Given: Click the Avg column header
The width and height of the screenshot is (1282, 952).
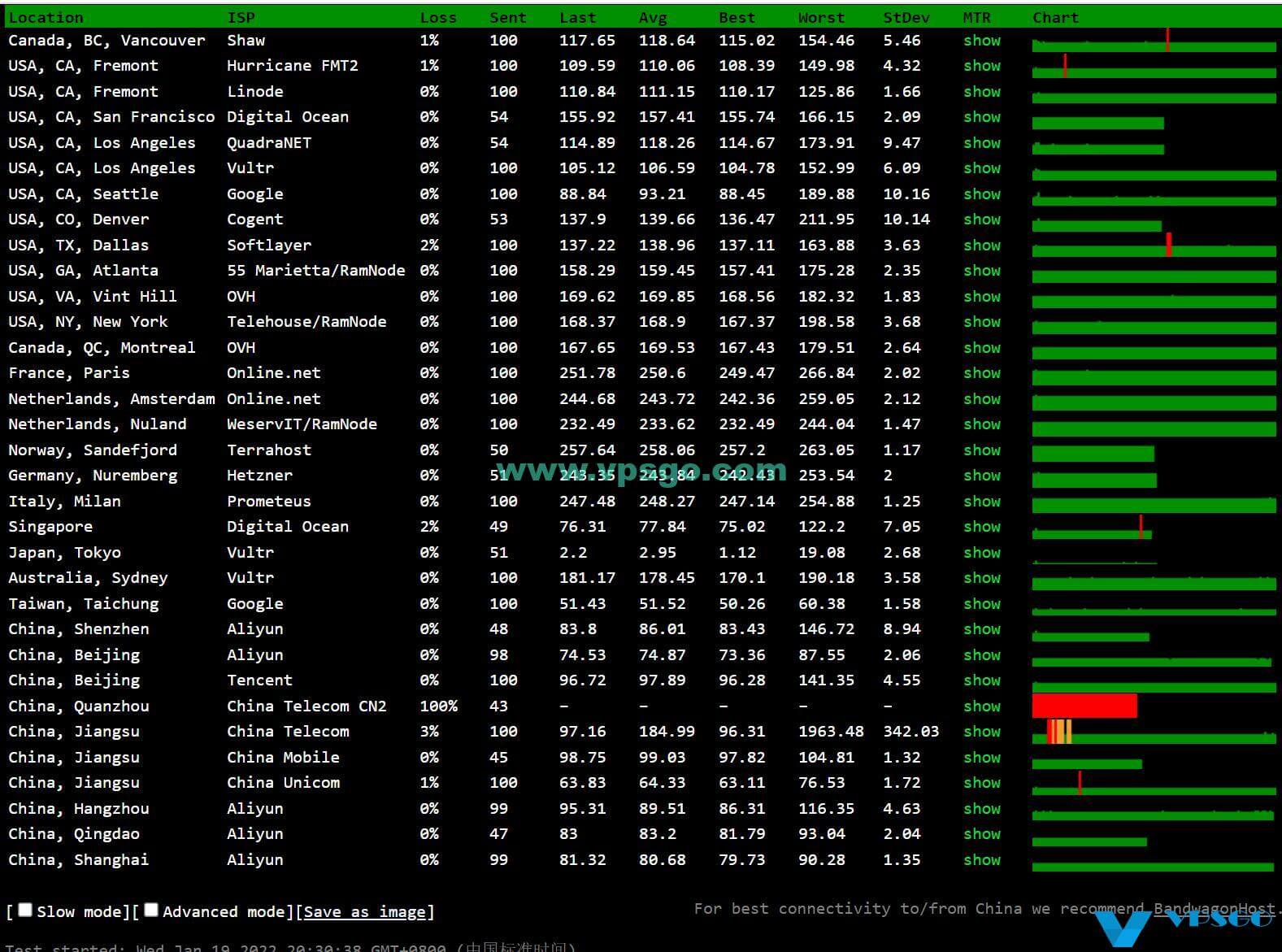Looking at the screenshot, I should 653,17.
